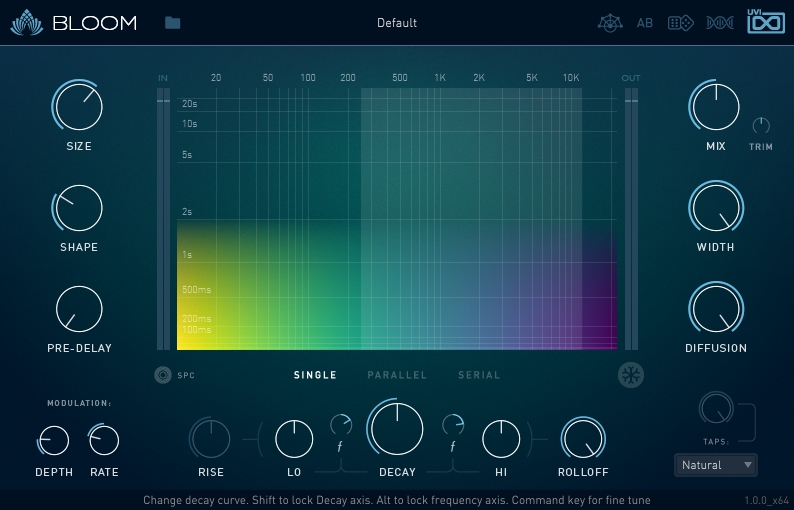The image size is (794, 510).
Task: Click the large DECAY knob
Action: pos(396,428)
